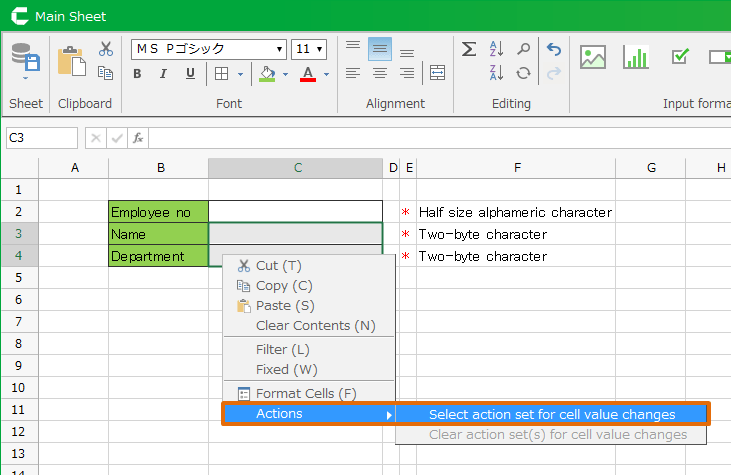
Task: Choose Filter (L) from context menu
Action: pyautogui.click(x=309, y=350)
